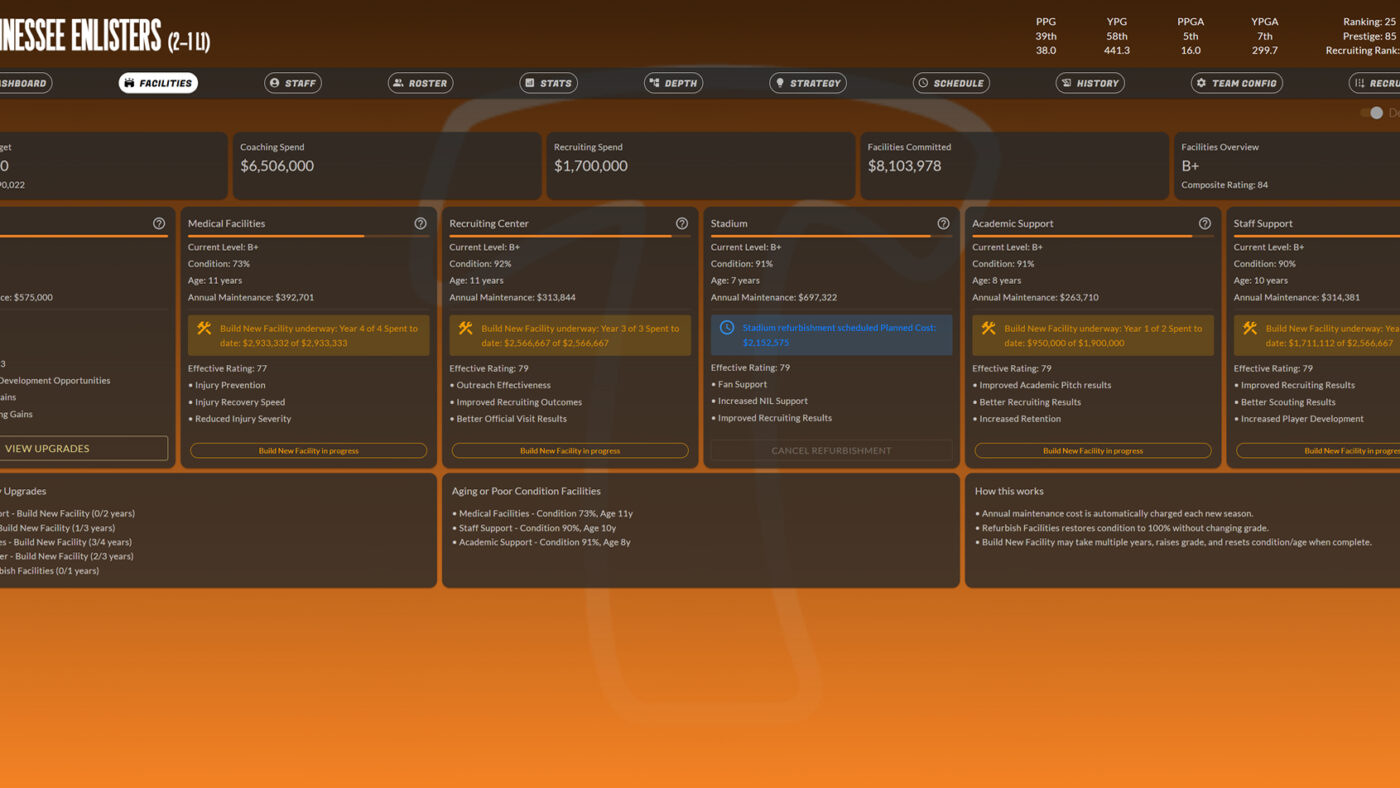Click Recruiting Center Build New Facility button
The width and height of the screenshot is (1400, 788).
click(570, 451)
